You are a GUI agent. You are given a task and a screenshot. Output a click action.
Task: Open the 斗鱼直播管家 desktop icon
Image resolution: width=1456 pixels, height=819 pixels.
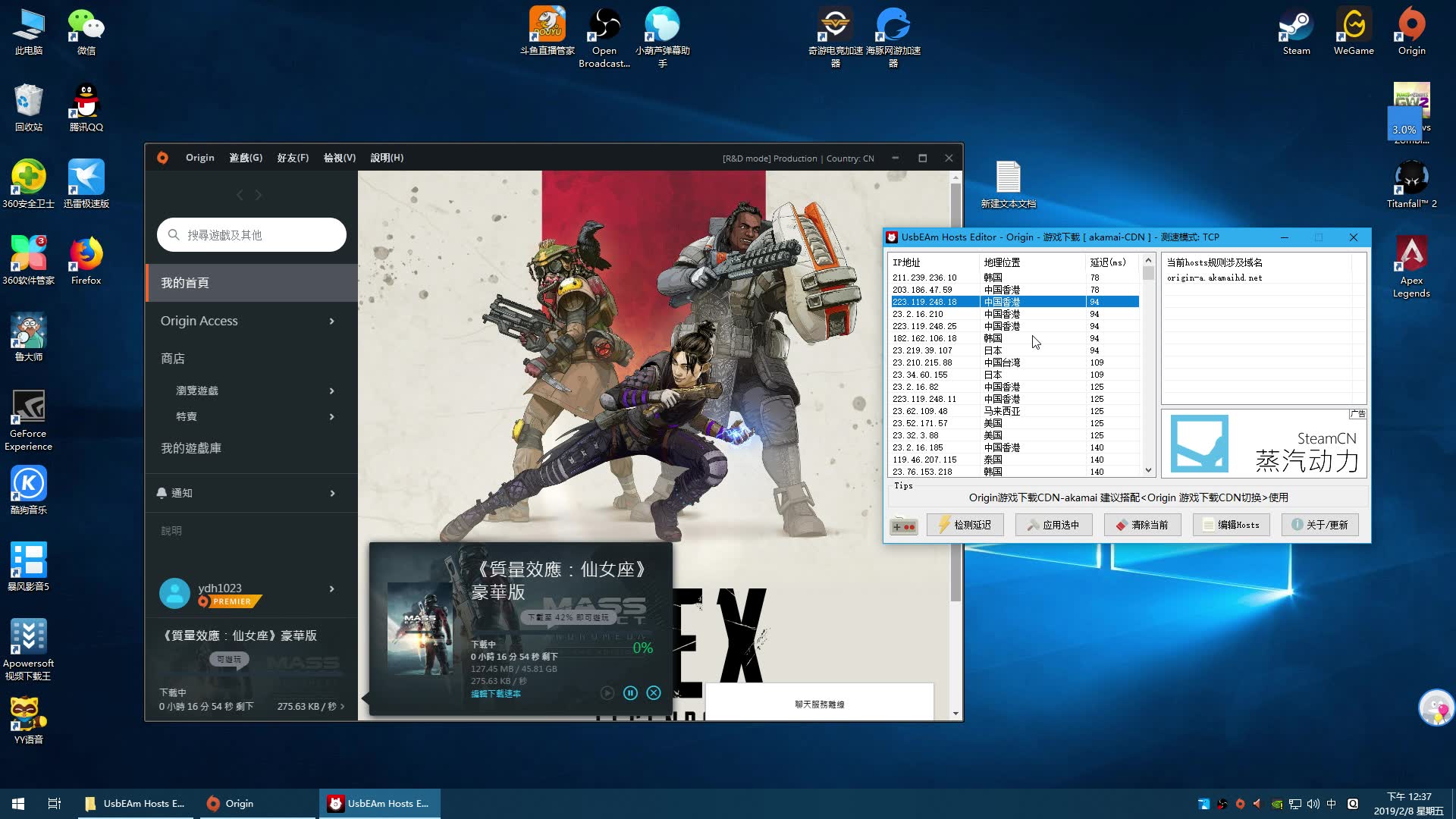pyautogui.click(x=547, y=32)
